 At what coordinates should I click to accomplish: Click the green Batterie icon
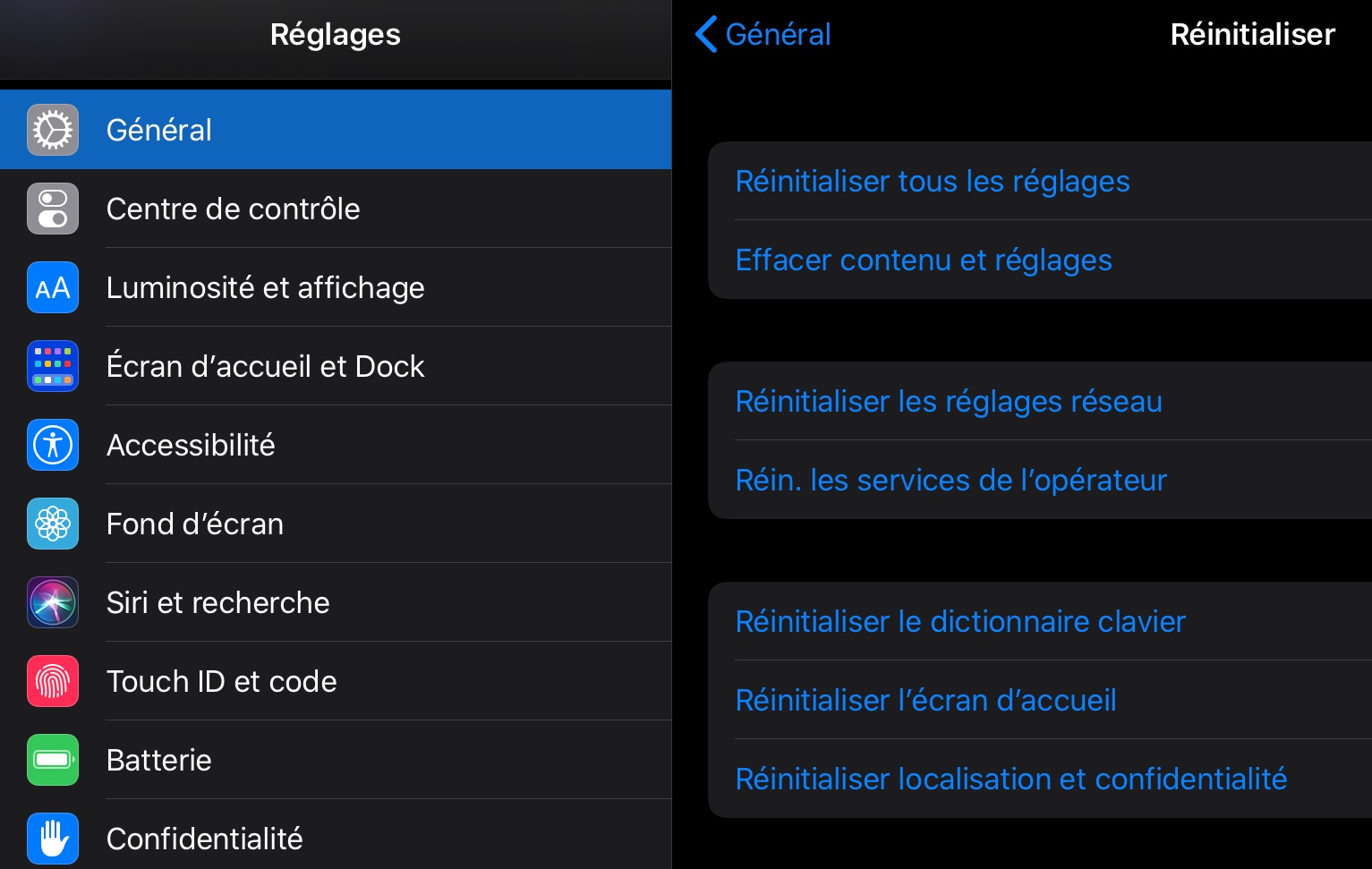tap(53, 760)
